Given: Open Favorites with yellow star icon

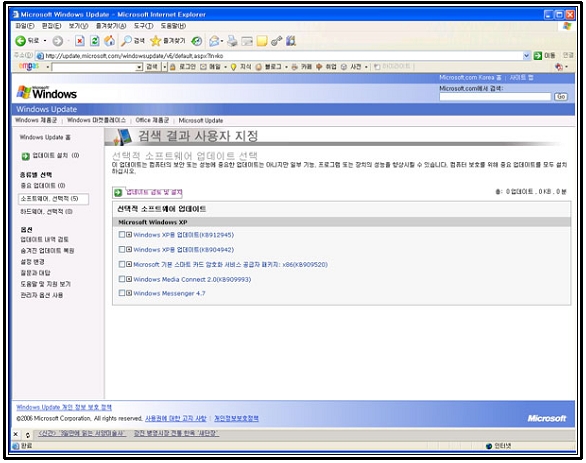Looking at the screenshot, I should 155,41.
